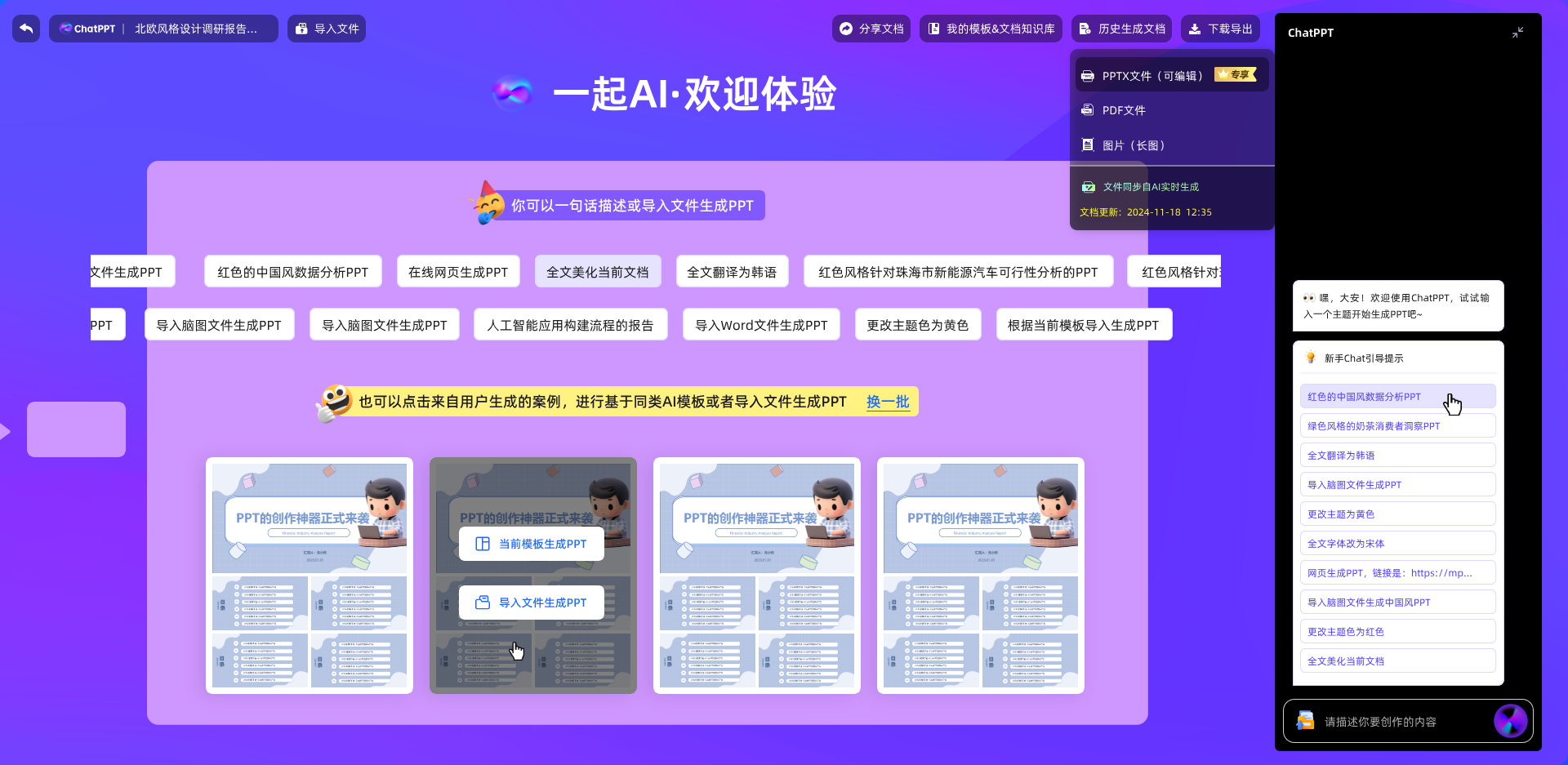Image resolution: width=1568 pixels, height=765 pixels.
Task: Select PPTX file editable export option
Action: coord(1151,76)
